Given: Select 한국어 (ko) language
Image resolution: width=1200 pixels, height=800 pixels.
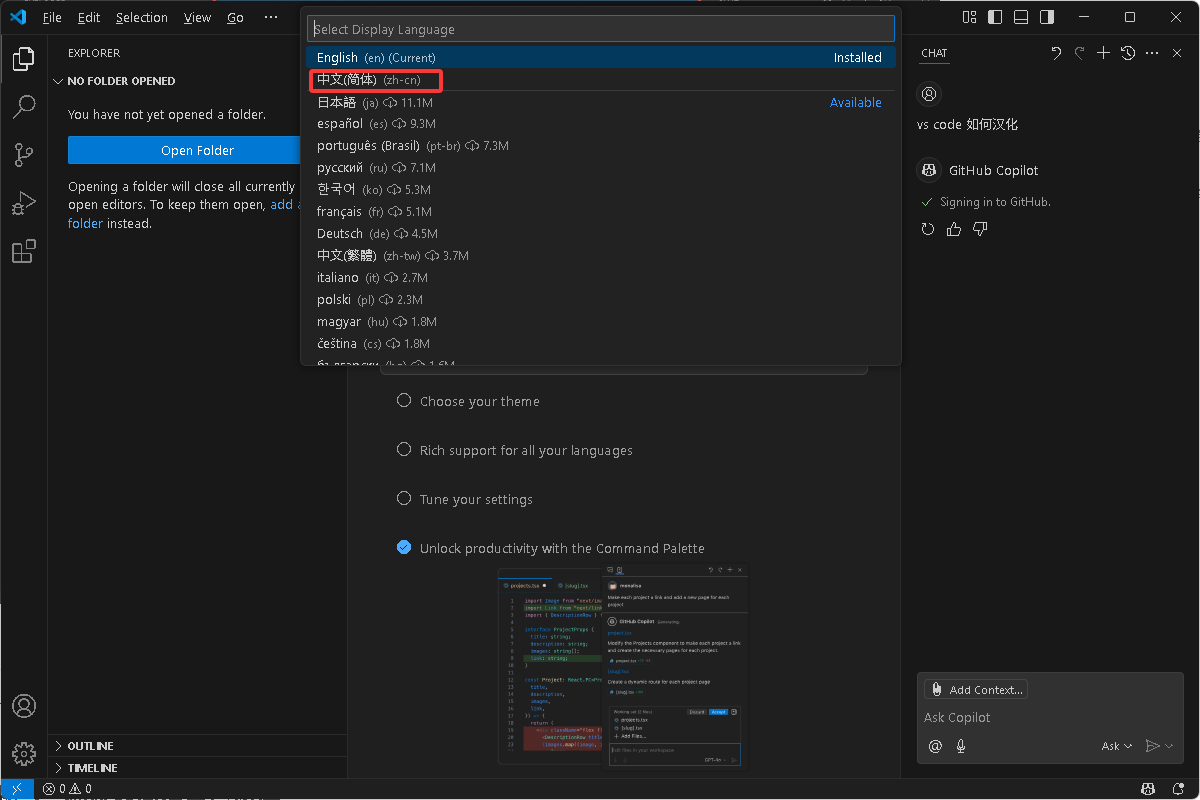Looking at the screenshot, I should 601,190.
